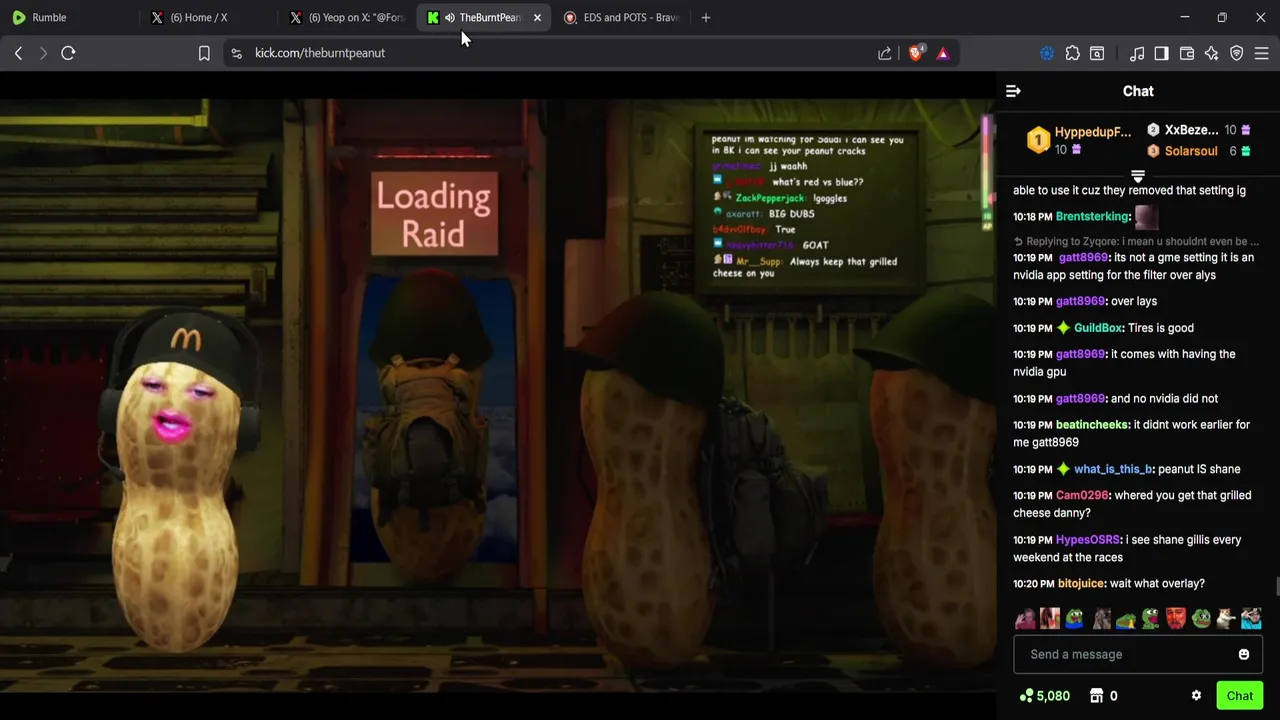Mute the TheBurntPeanut tab audio icon

click(x=450, y=17)
